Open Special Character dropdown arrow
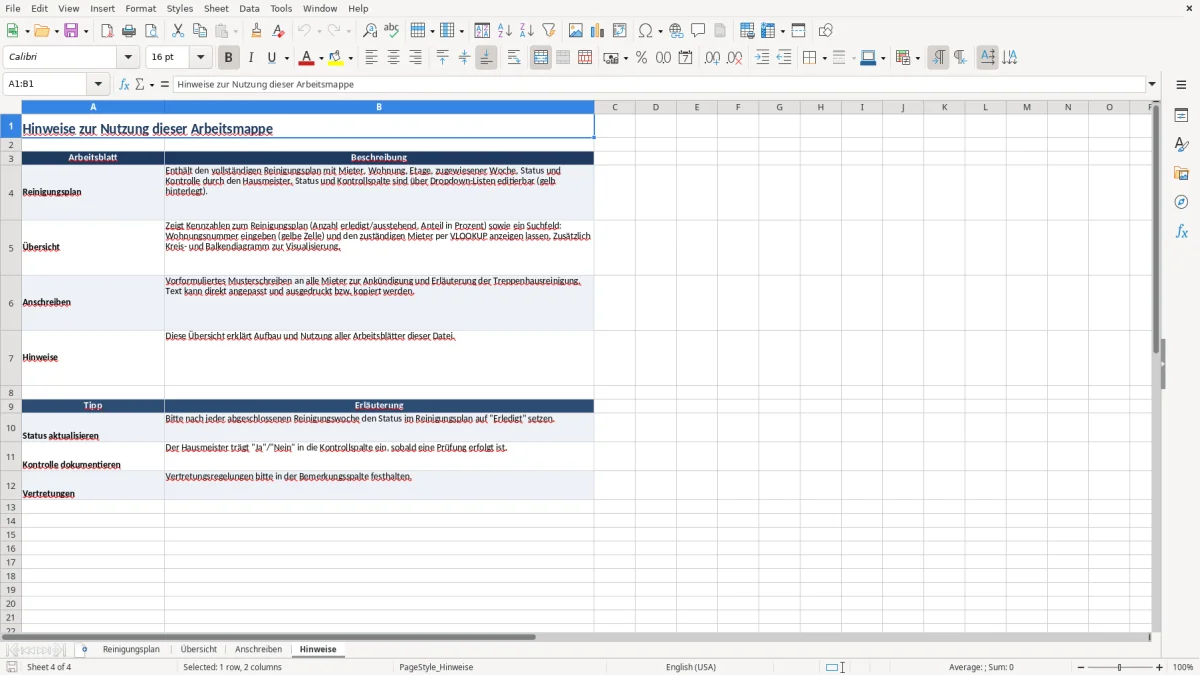 pyautogui.click(x=660, y=31)
